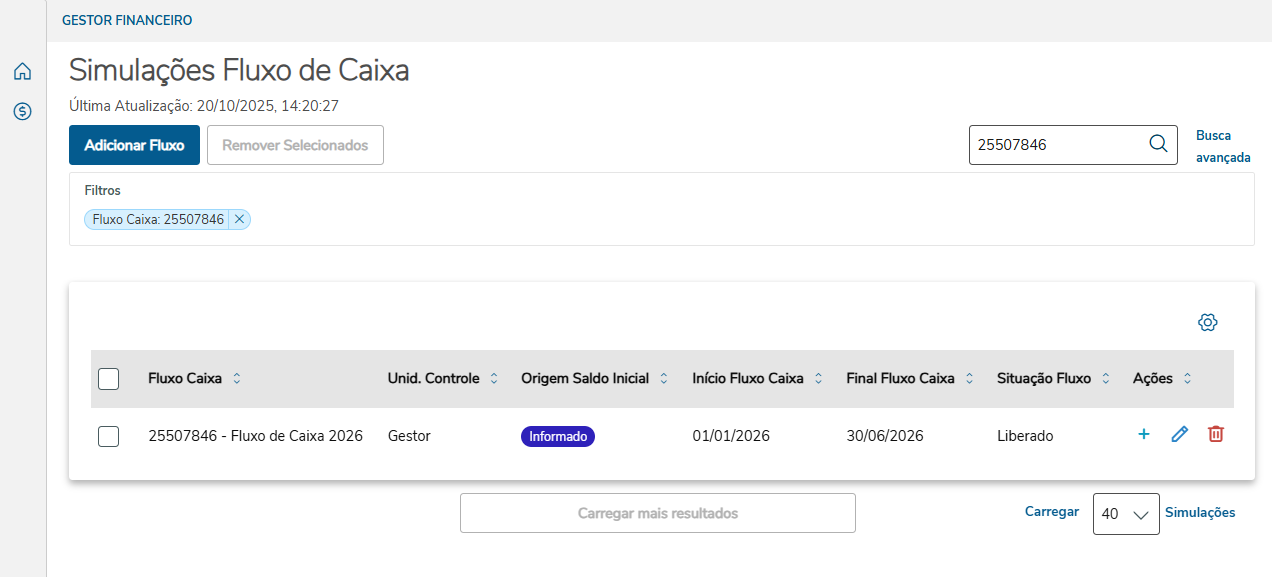Select the 25507846 row checkbox
Viewport: 1272px width, 577px height.
tap(109, 436)
